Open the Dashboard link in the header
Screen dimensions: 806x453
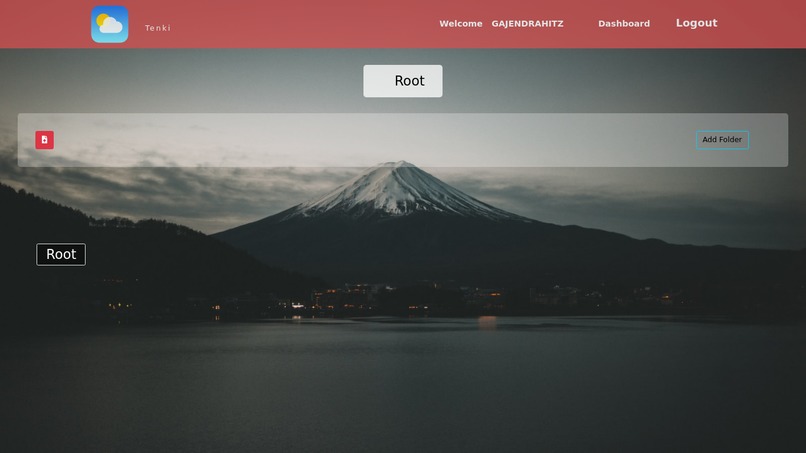click(x=624, y=24)
